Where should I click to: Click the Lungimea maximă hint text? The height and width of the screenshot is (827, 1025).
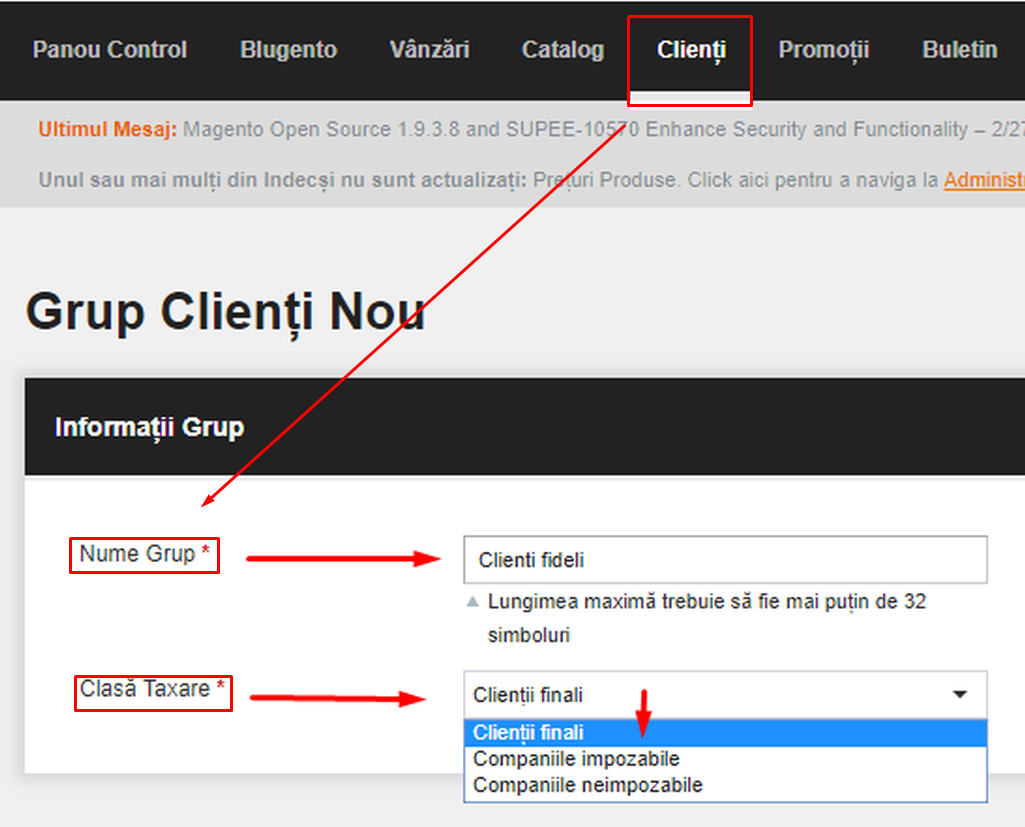[707, 618]
